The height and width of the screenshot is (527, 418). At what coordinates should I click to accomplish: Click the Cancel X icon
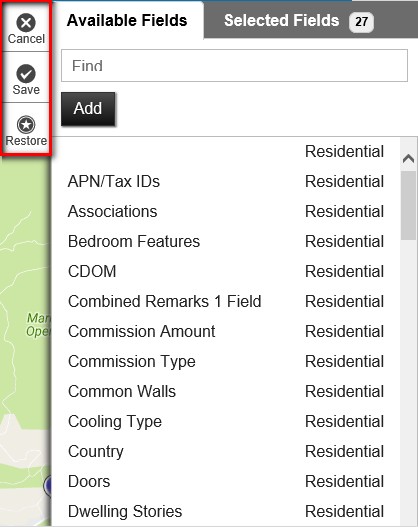click(x=26, y=23)
